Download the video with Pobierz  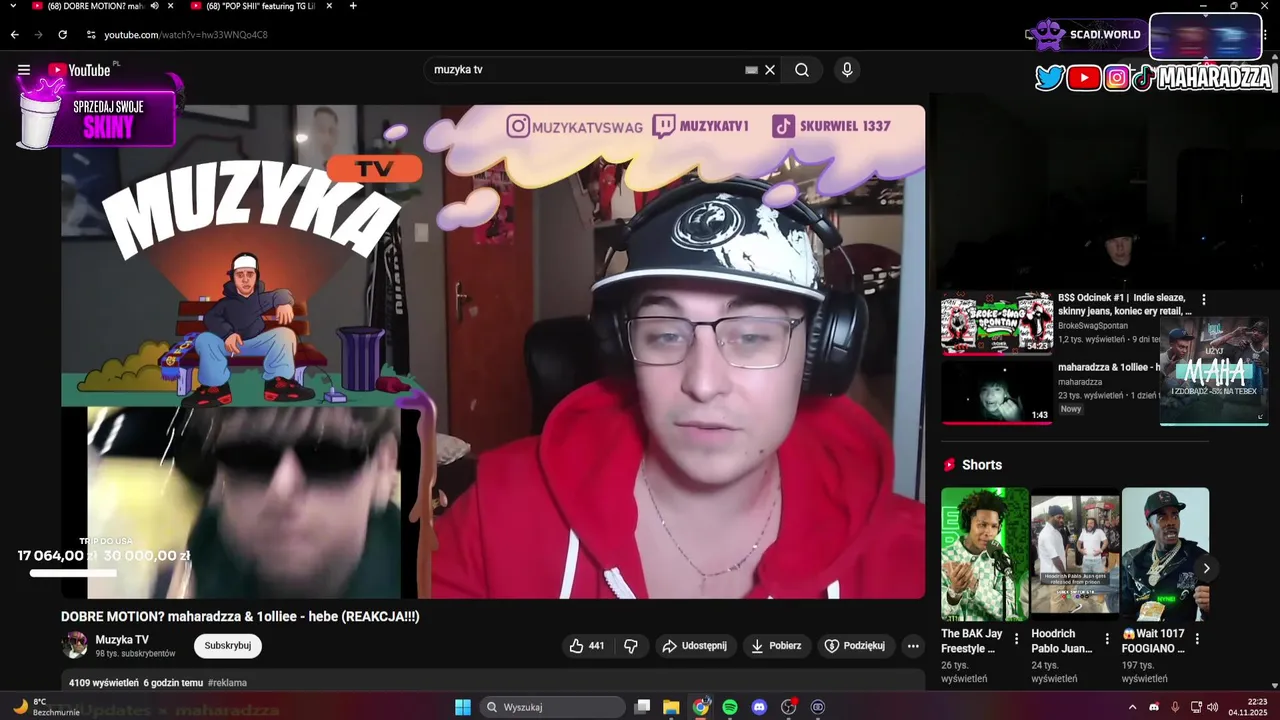click(x=777, y=646)
